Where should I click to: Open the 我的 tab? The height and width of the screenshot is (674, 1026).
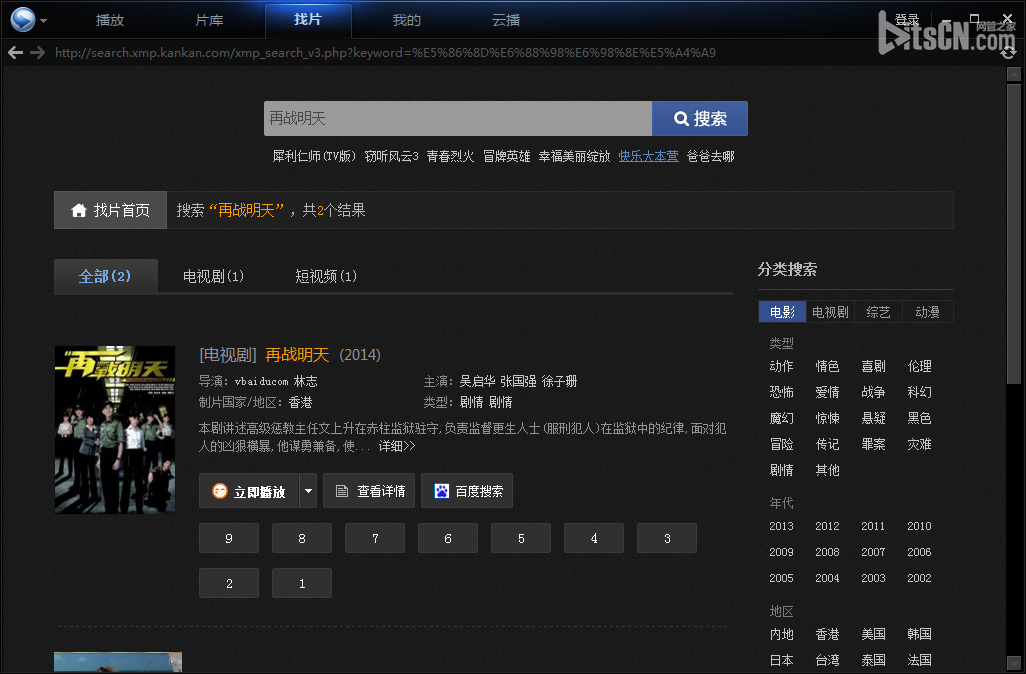click(406, 20)
